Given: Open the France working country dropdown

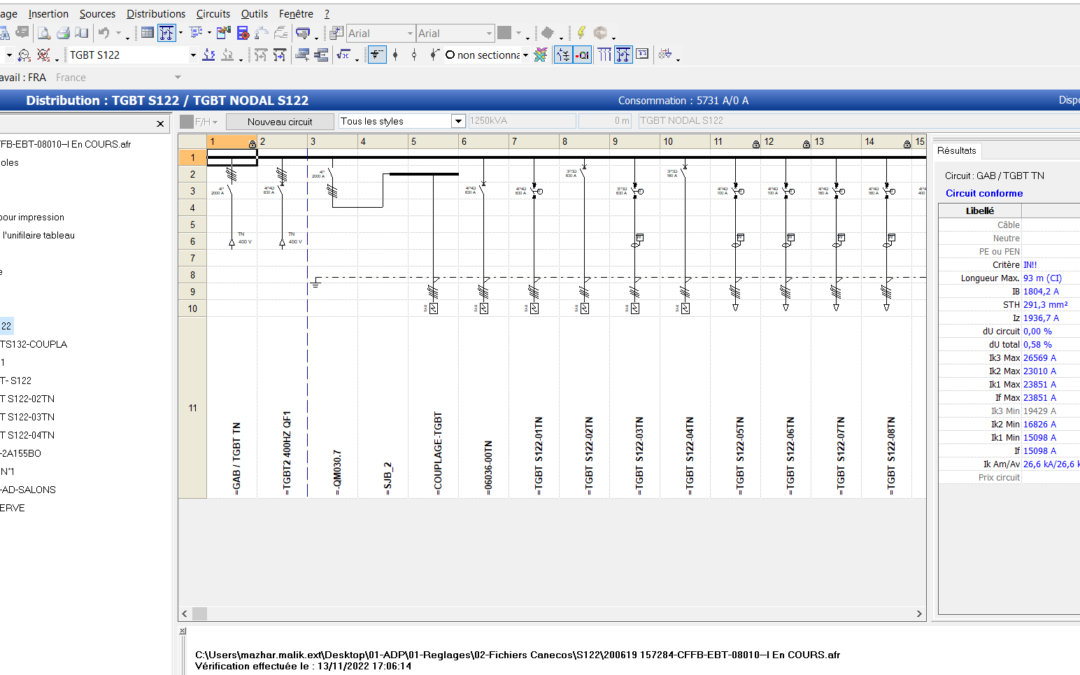Looking at the screenshot, I should pyautogui.click(x=178, y=77).
